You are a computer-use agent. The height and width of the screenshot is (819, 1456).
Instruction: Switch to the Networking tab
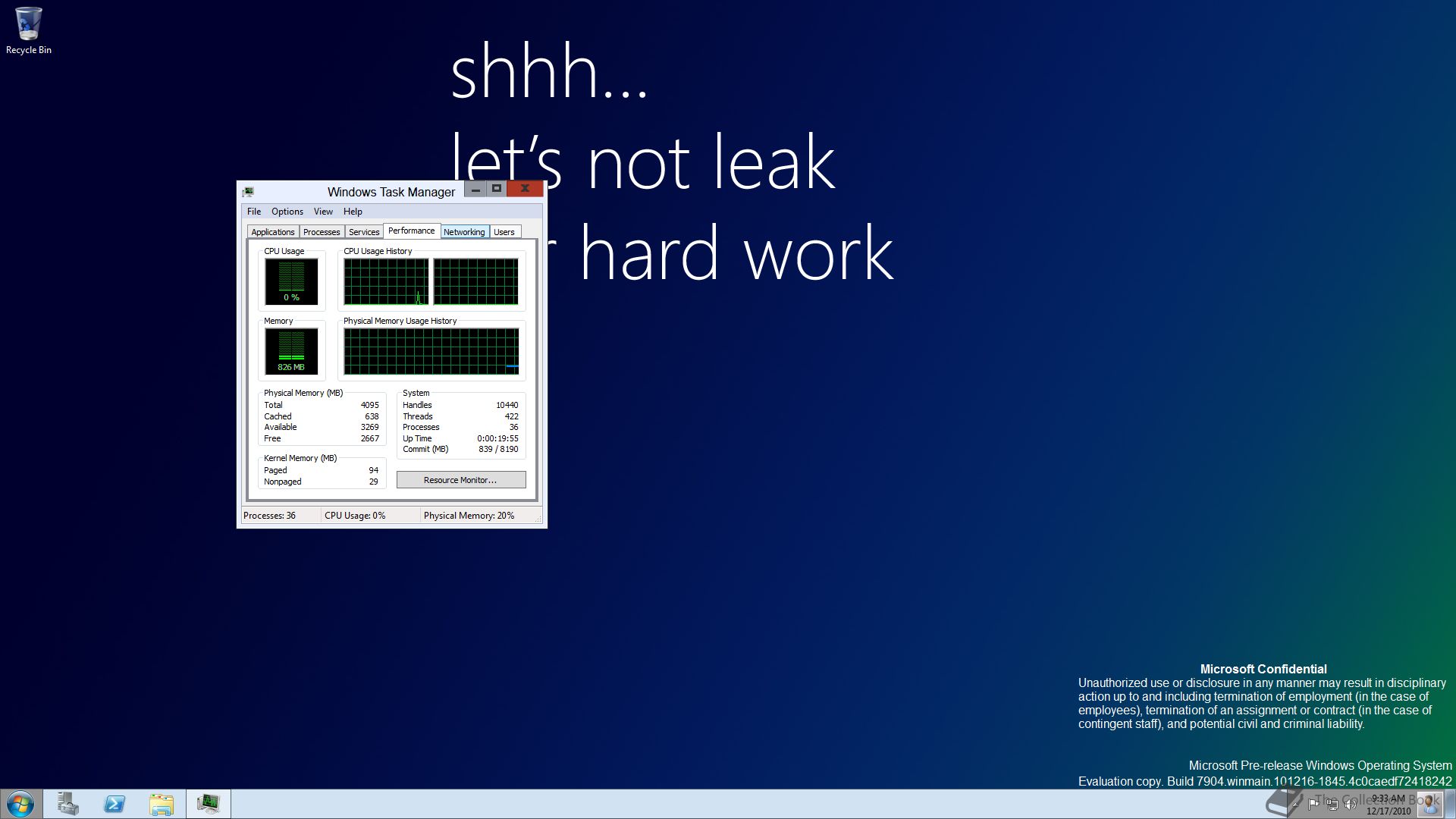pos(464,232)
